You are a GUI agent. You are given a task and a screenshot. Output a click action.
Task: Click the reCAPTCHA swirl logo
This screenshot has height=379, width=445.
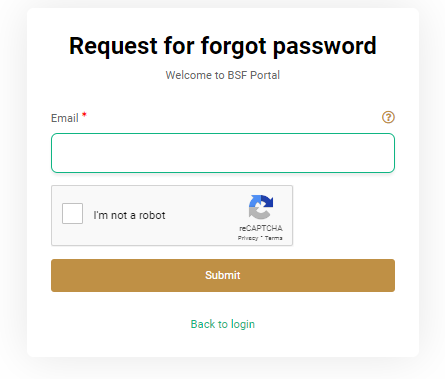(x=261, y=207)
